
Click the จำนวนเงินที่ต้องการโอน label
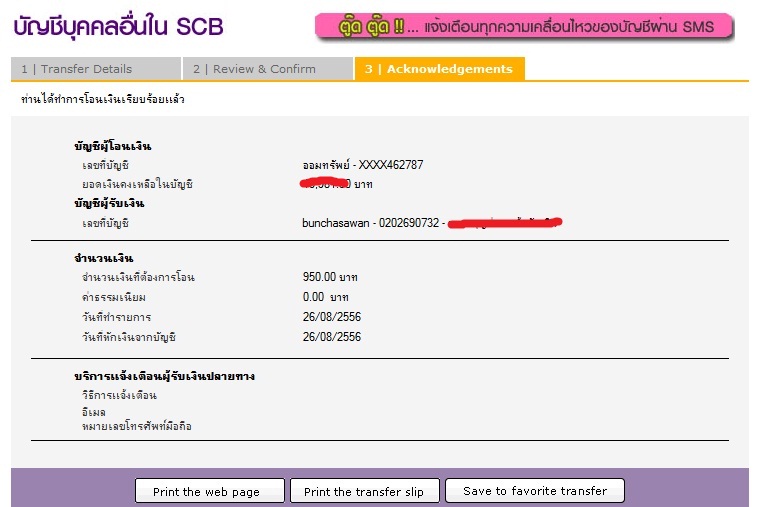pos(138,277)
